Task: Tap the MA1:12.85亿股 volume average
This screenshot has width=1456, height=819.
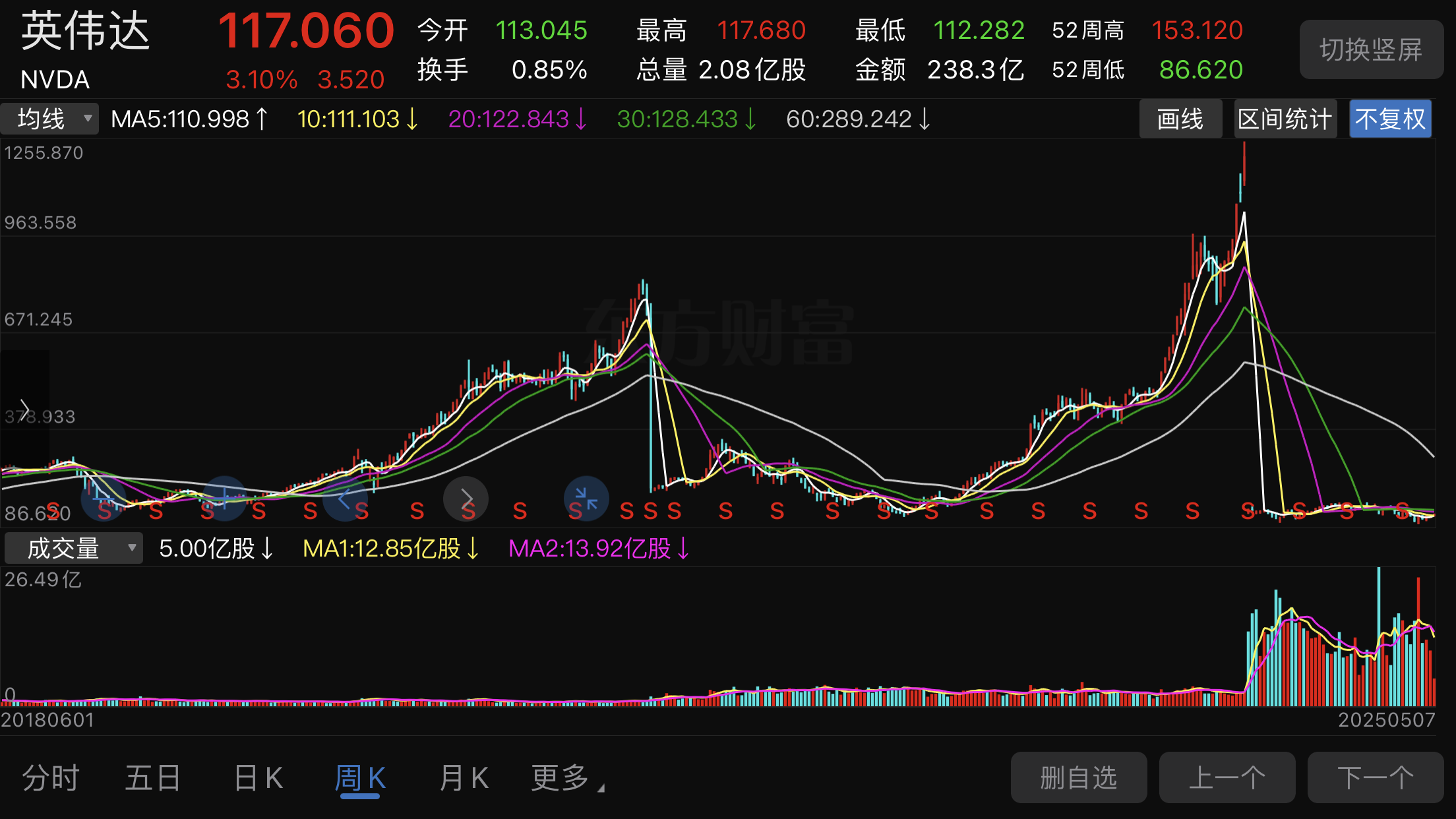Action: (391, 549)
